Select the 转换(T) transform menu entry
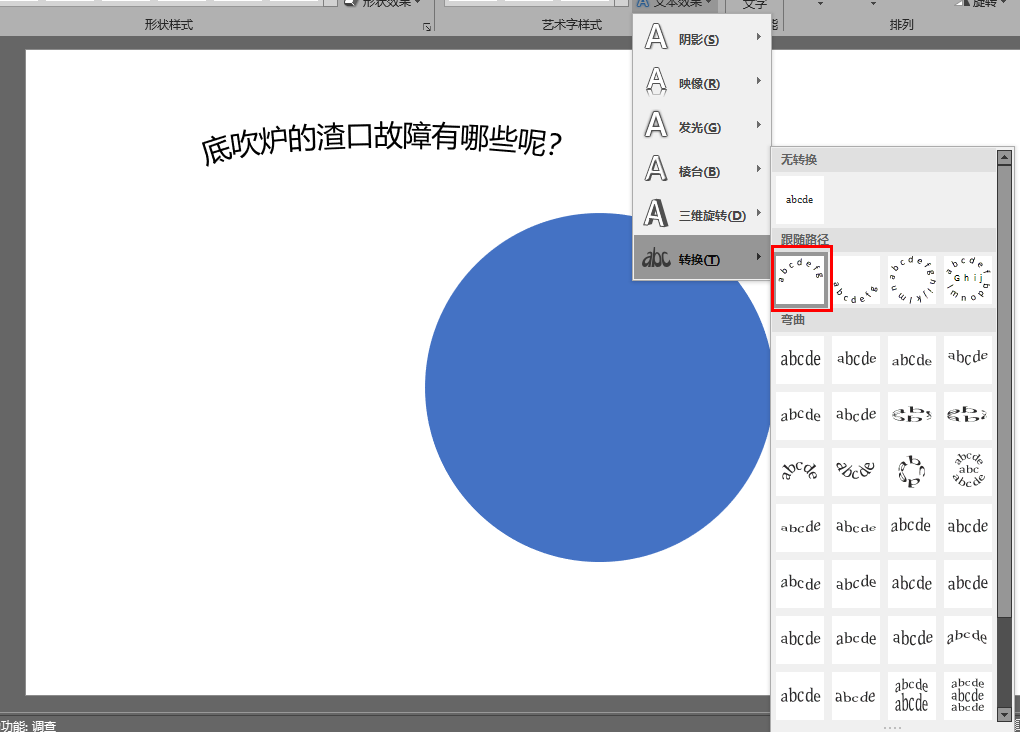 702,258
